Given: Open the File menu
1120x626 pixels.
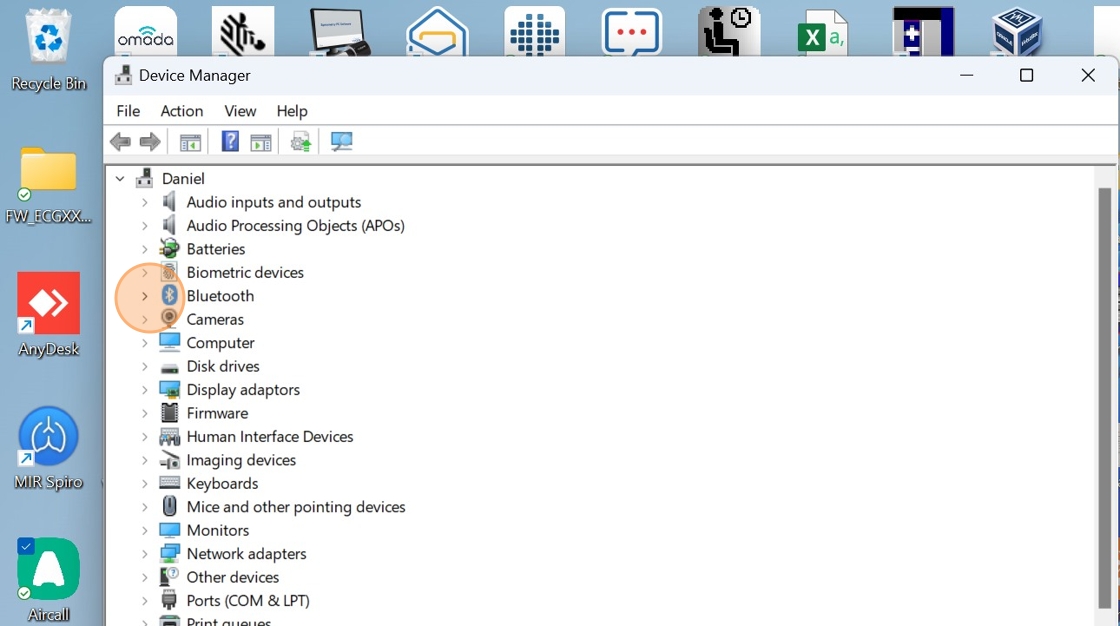Looking at the screenshot, I should [129, 111].
